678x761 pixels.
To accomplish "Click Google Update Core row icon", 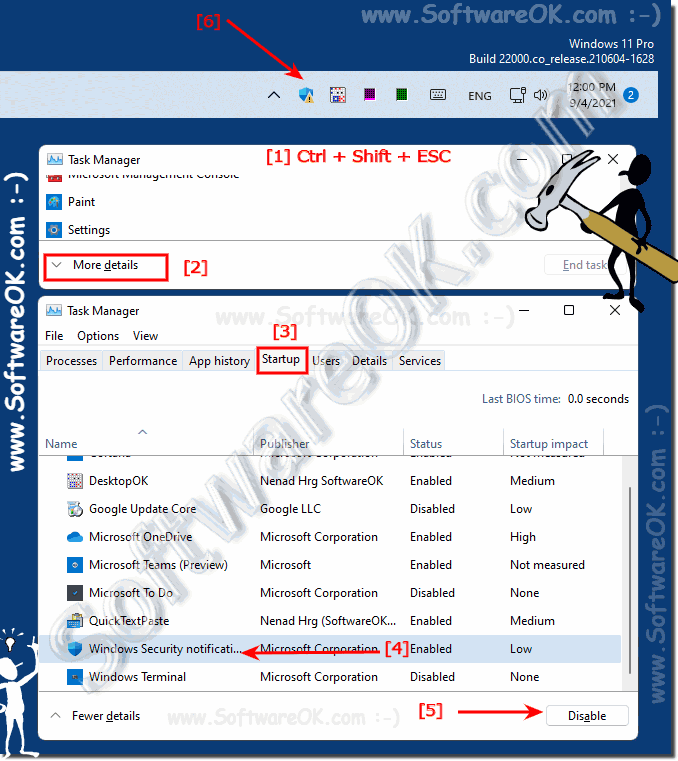I will (75, 509).
